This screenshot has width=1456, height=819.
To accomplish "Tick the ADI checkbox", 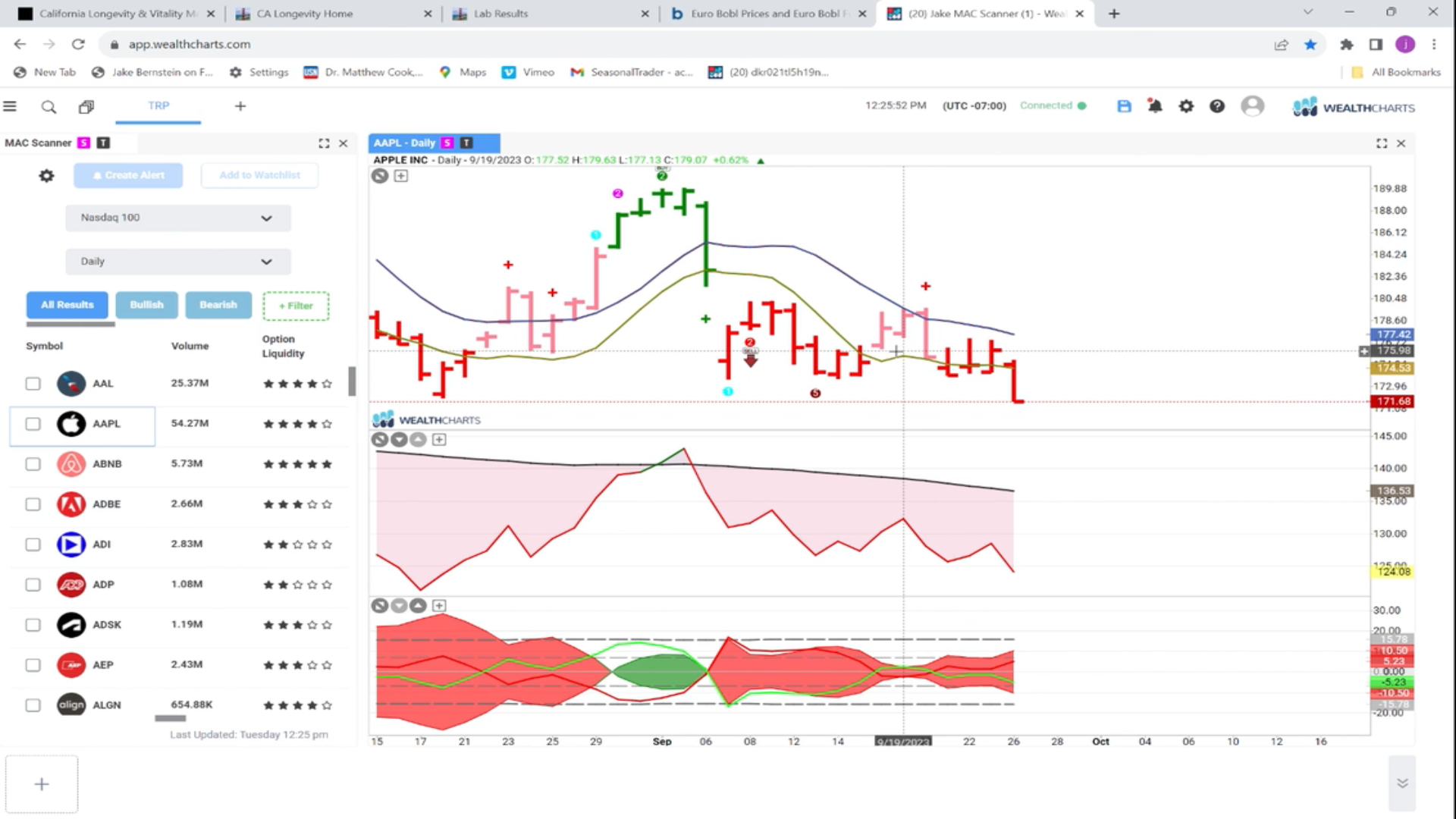I will pos(33,544).
